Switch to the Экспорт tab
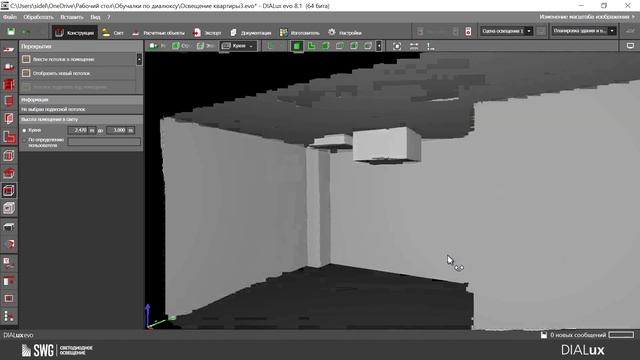Screen dimensions: 640x360 point(207,33)
